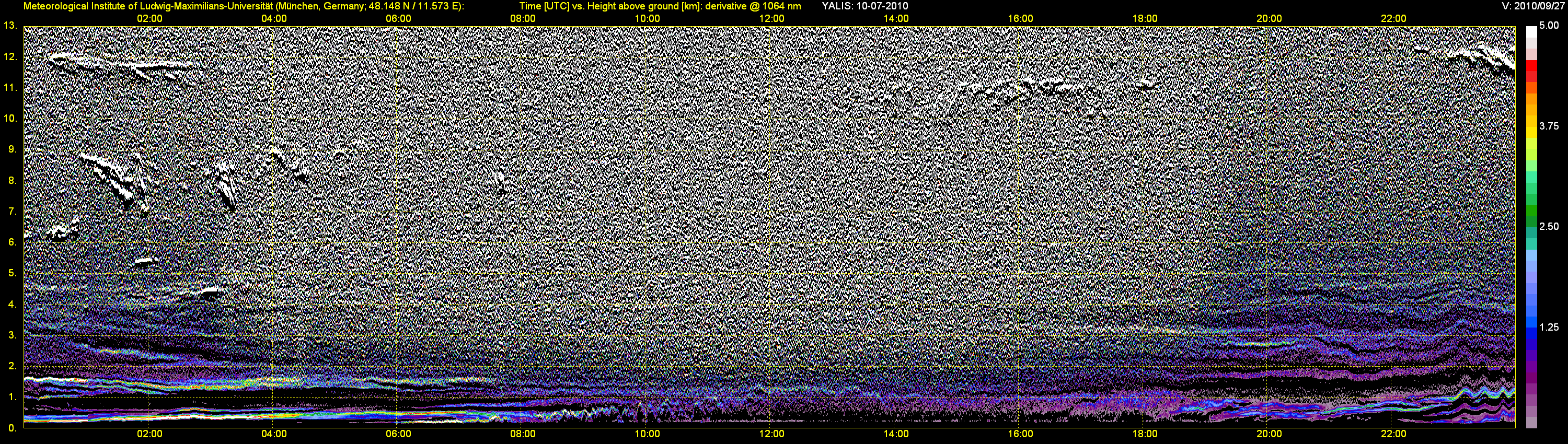Click the 9. height axis label

(12, 149)
